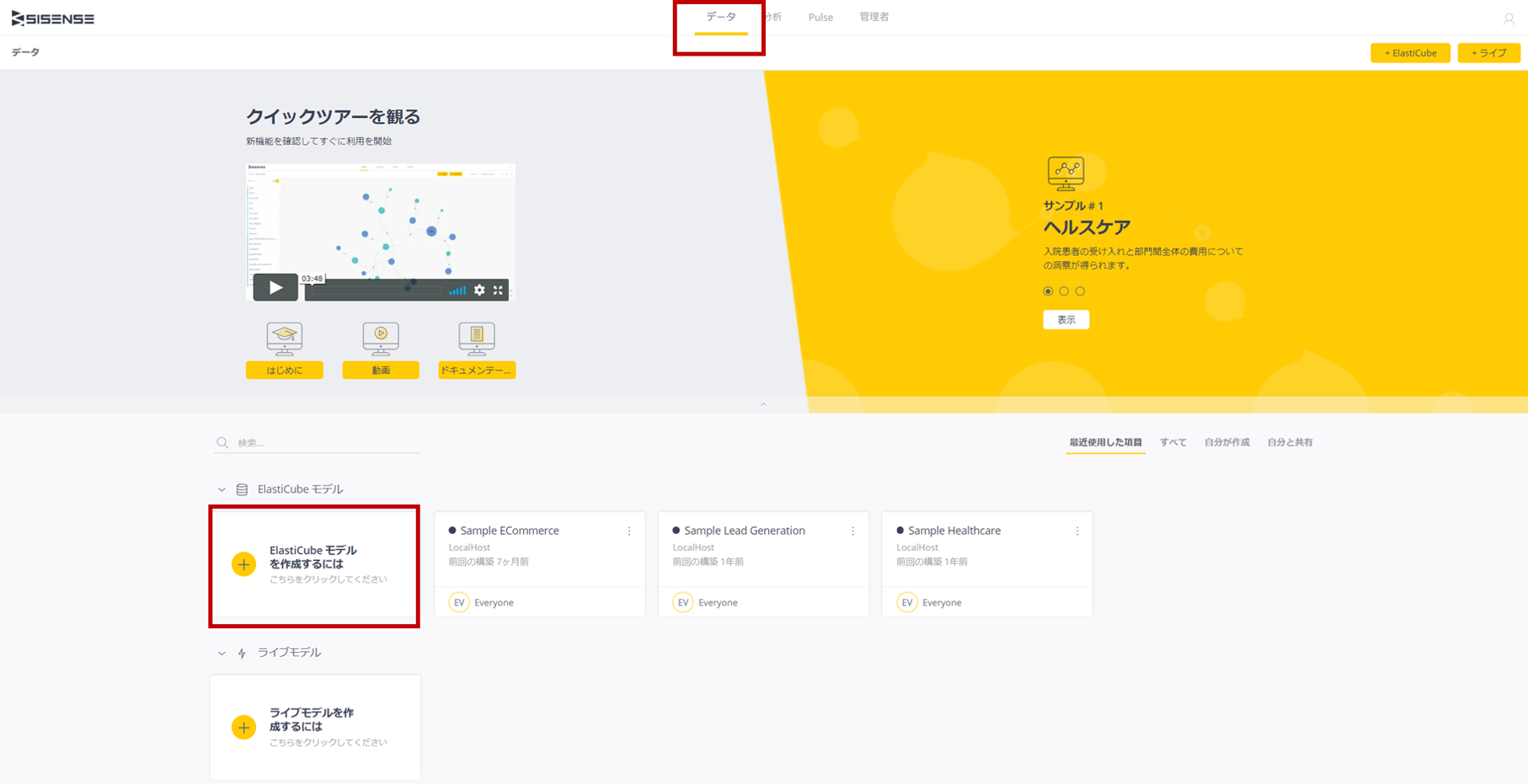
Task: Click the Sisense logo
Action: click(53, 19)
